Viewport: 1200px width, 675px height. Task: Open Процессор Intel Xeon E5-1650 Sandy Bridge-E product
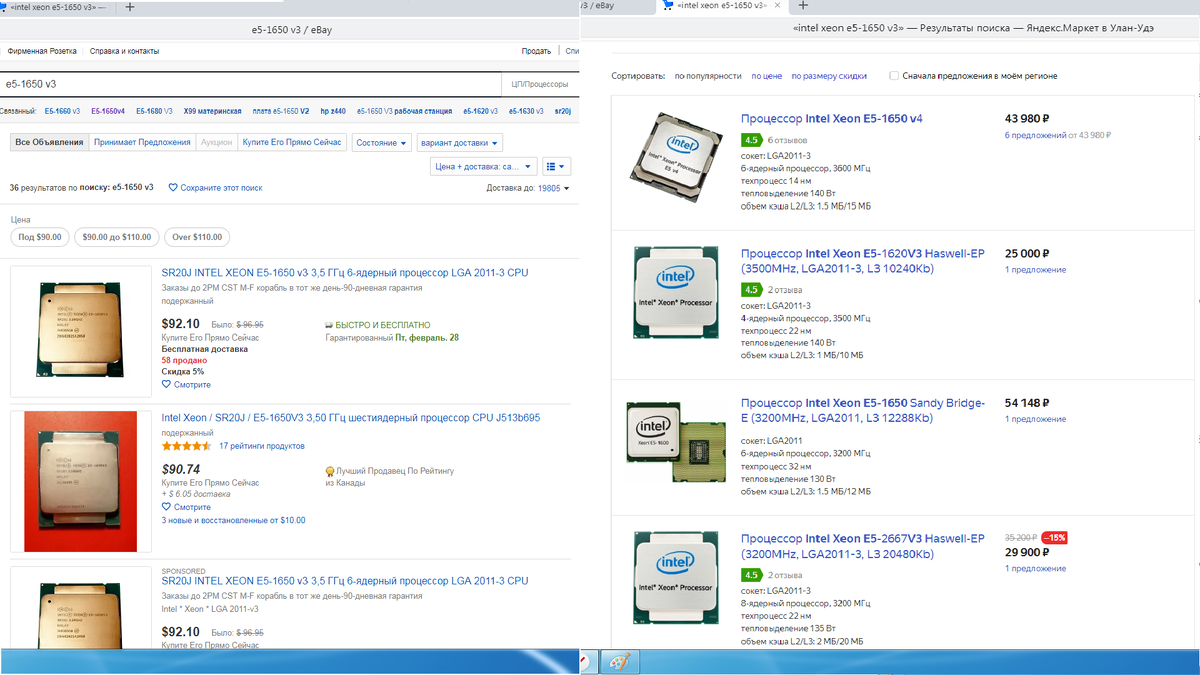pyautogui.click(x=863, y=411)
